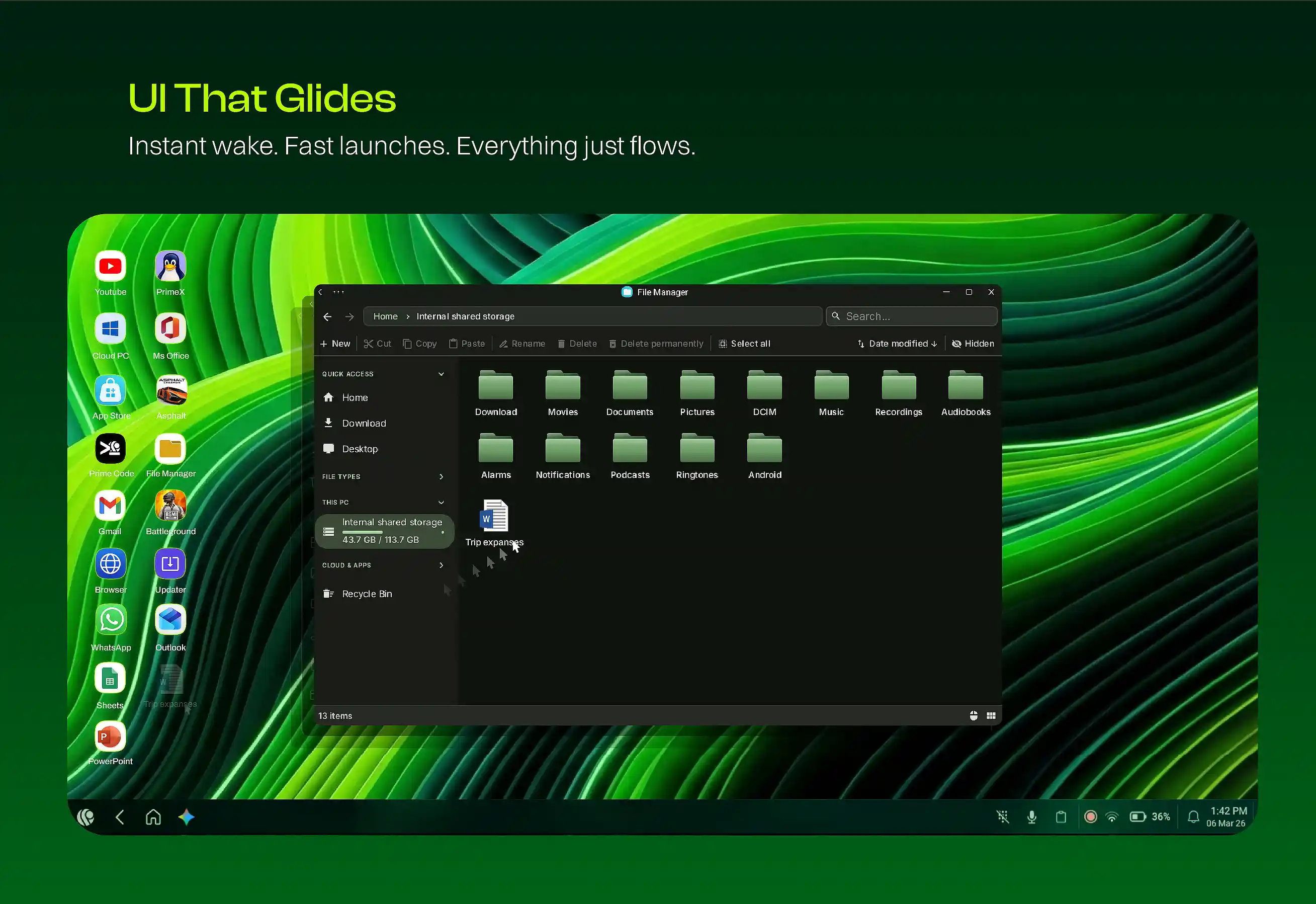1316x904 pixels.
Task: Open the Alarms folder
Action: coord(495,457)
